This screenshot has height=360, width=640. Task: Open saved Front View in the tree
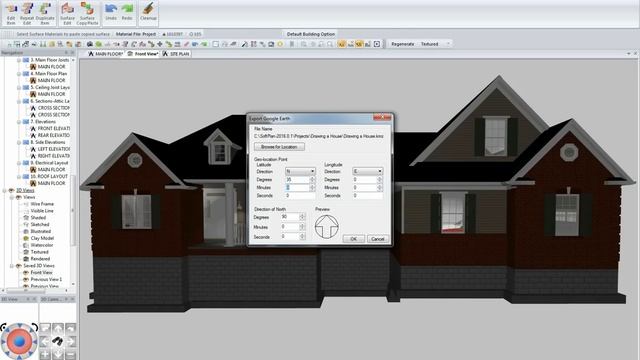(x=41, y=273)
